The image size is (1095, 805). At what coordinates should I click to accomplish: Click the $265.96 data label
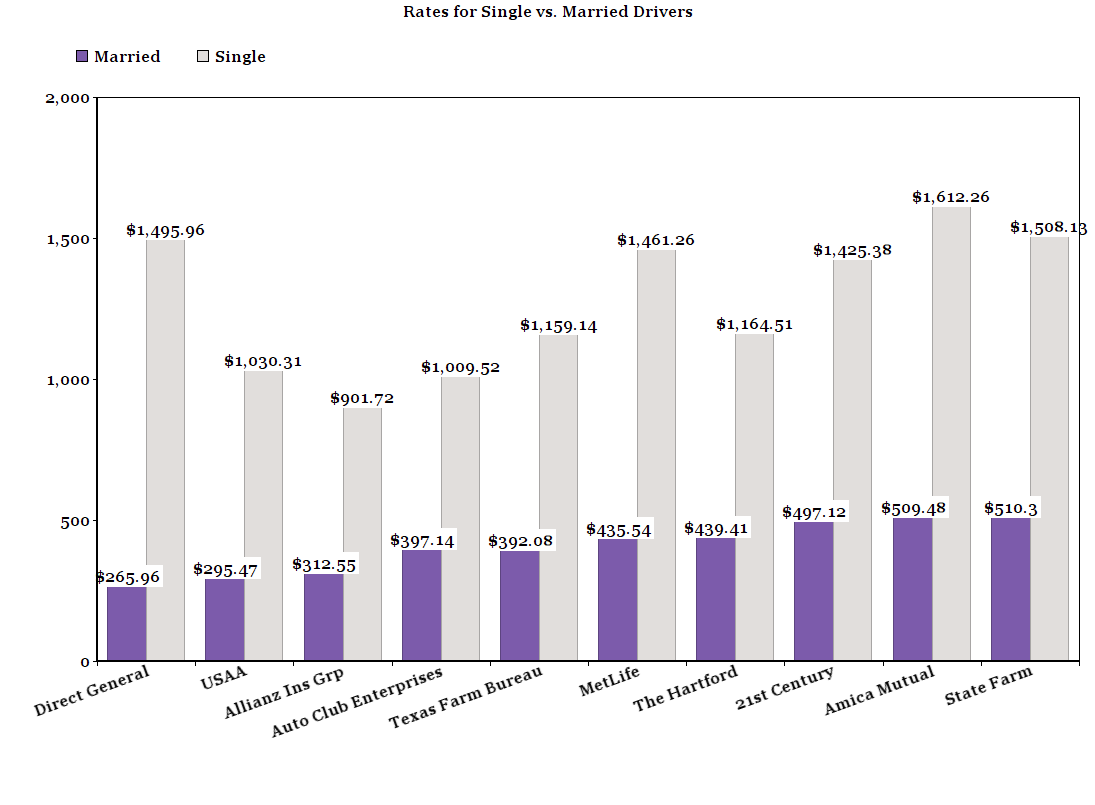pos(128,577)
